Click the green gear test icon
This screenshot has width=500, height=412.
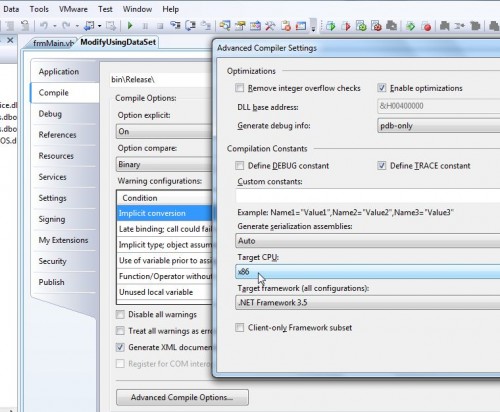(361, 26)
